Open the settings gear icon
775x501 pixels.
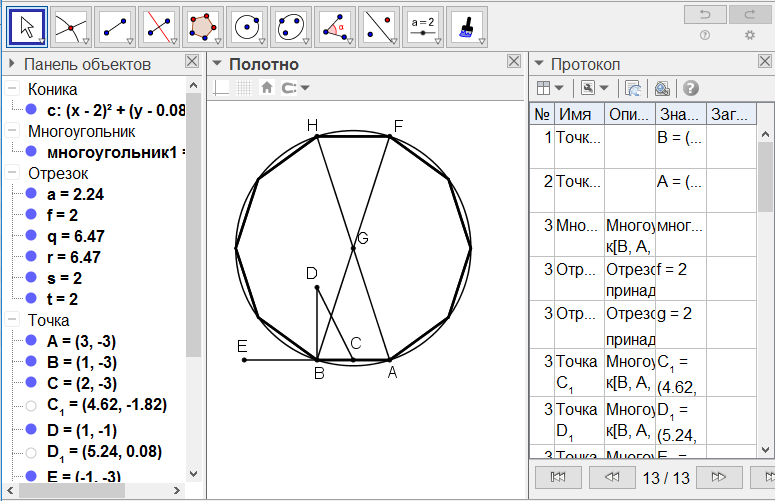coord(750,35)
